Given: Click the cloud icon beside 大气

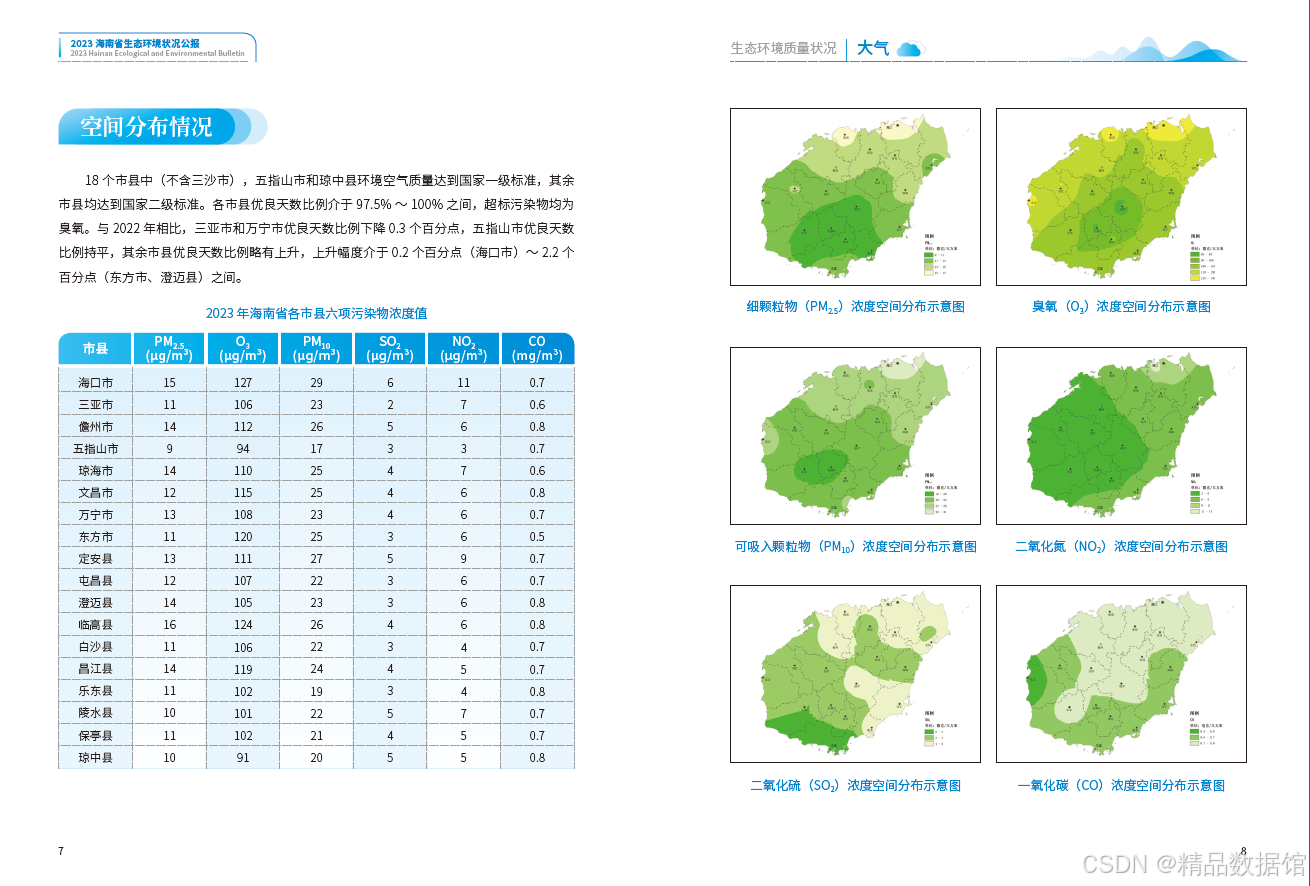Looking at the screenshot, I should click(x=909, y=48).
